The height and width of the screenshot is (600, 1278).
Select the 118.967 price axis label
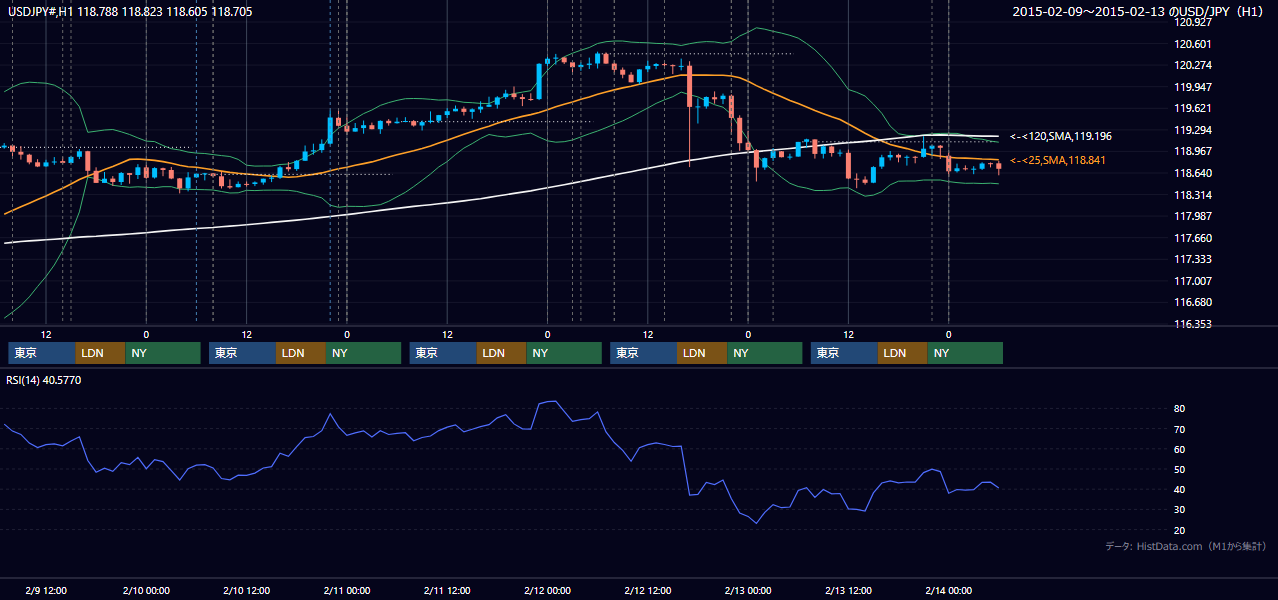click(1194, 151)
